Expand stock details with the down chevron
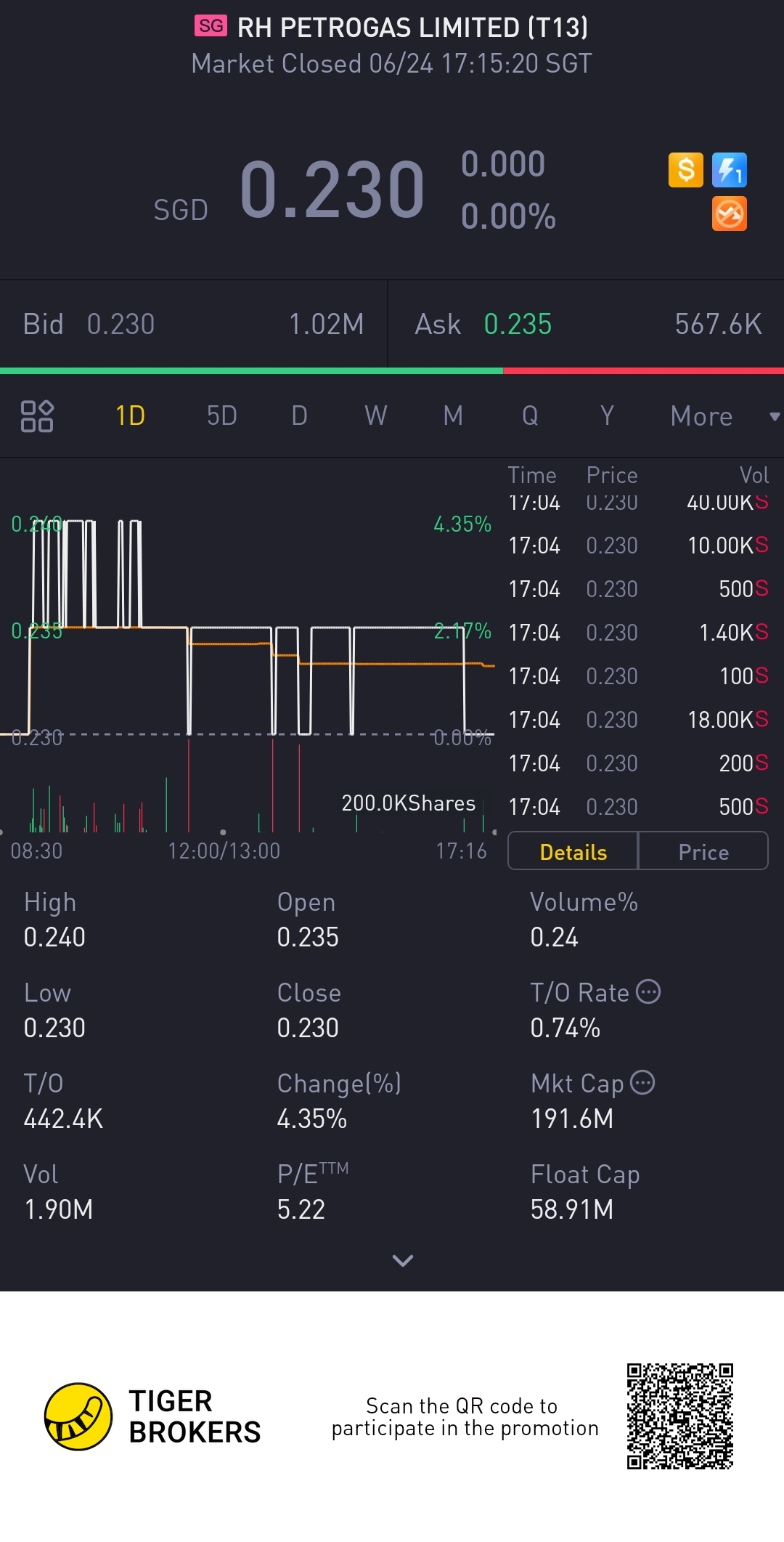The width and height of the screenshot is (784, 1542). (402, 1260)
